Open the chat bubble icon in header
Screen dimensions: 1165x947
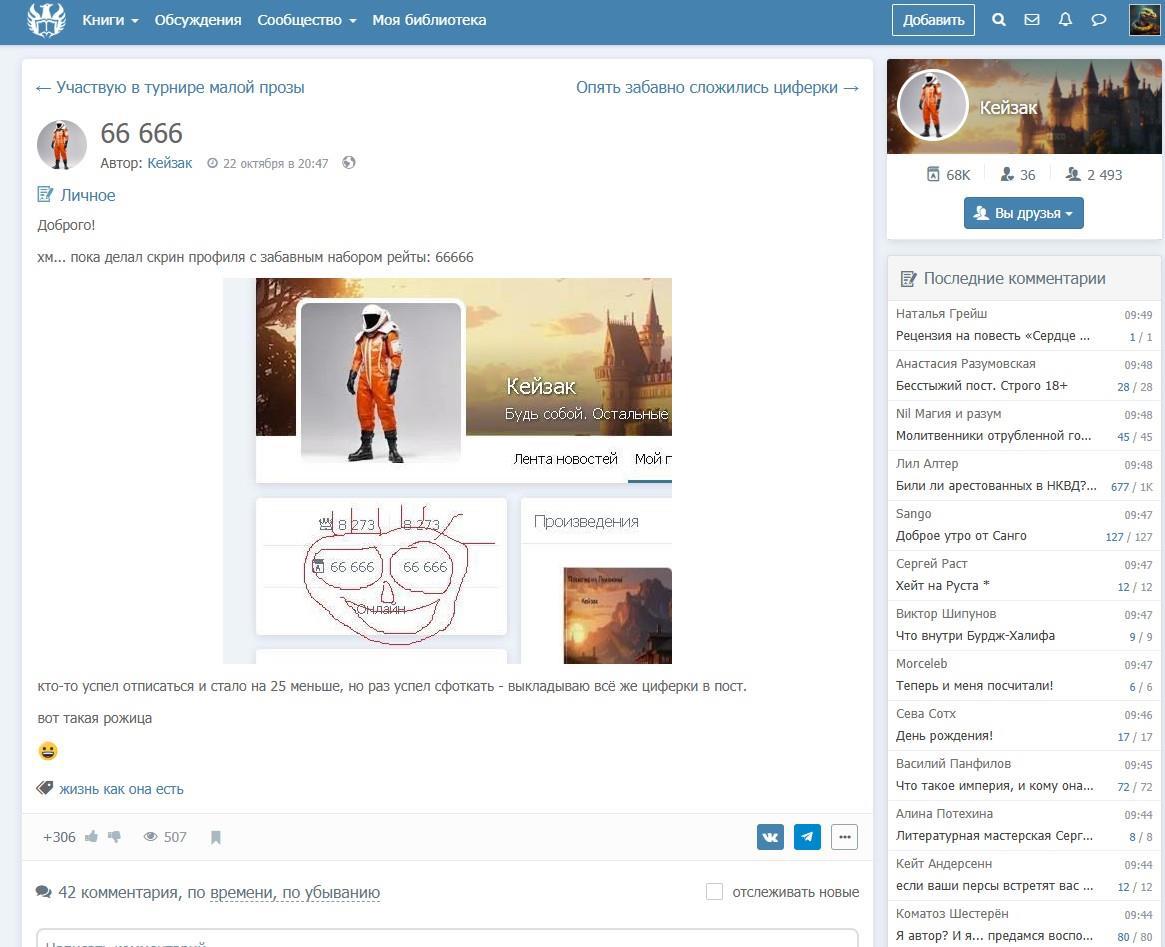(x=1098, y=20)
